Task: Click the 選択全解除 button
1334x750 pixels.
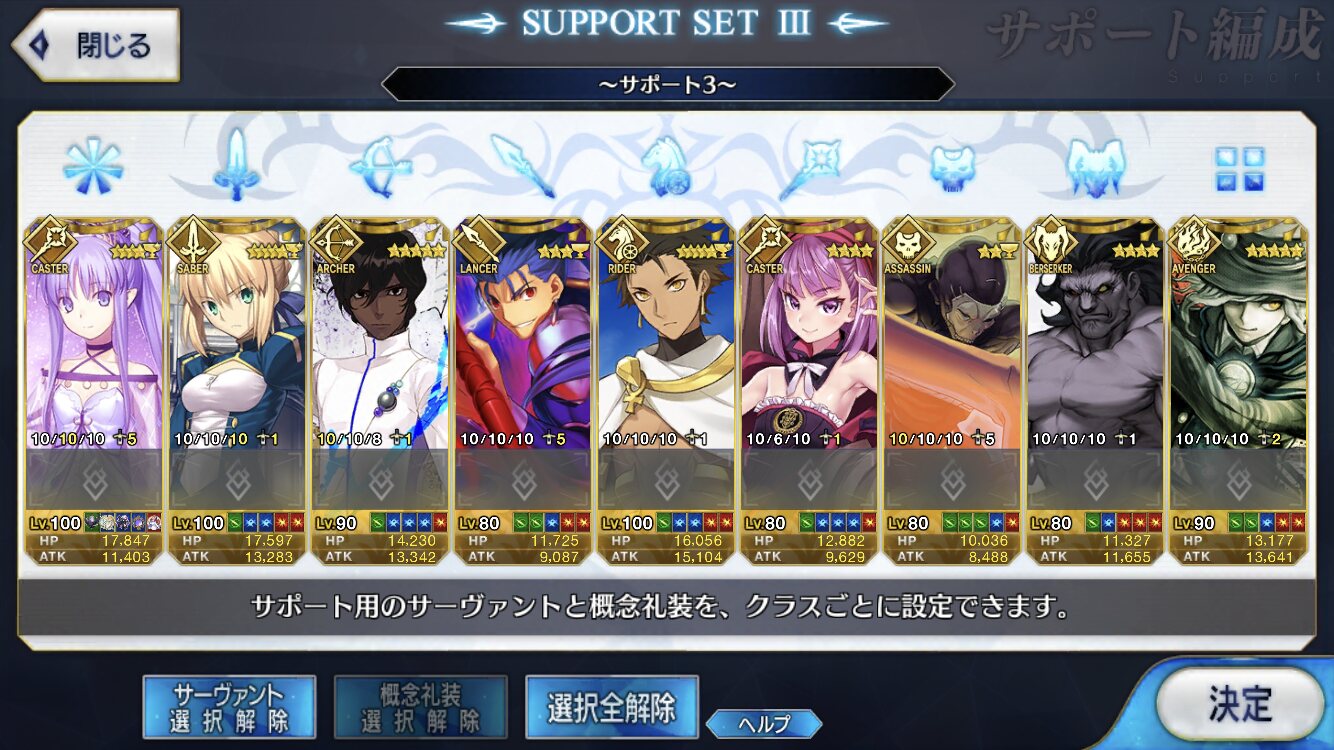Action: [x=611, y=707]
